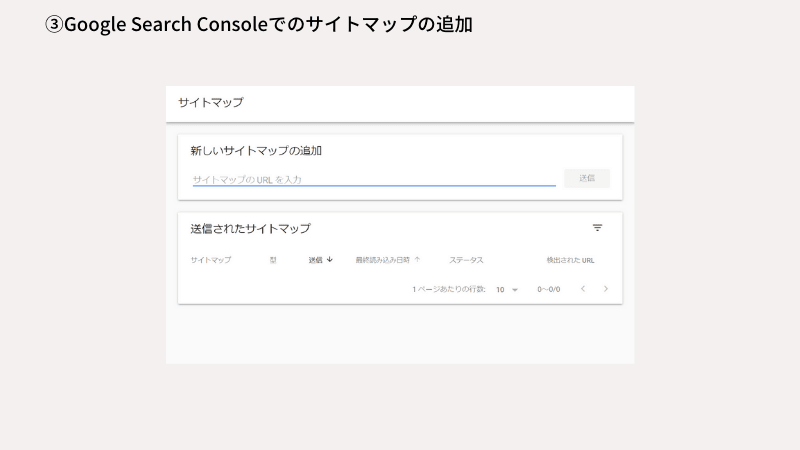Sort by 最終読み込み日時 column header
Viewport: 800px width, 450px height.
(x=388, y=260)
